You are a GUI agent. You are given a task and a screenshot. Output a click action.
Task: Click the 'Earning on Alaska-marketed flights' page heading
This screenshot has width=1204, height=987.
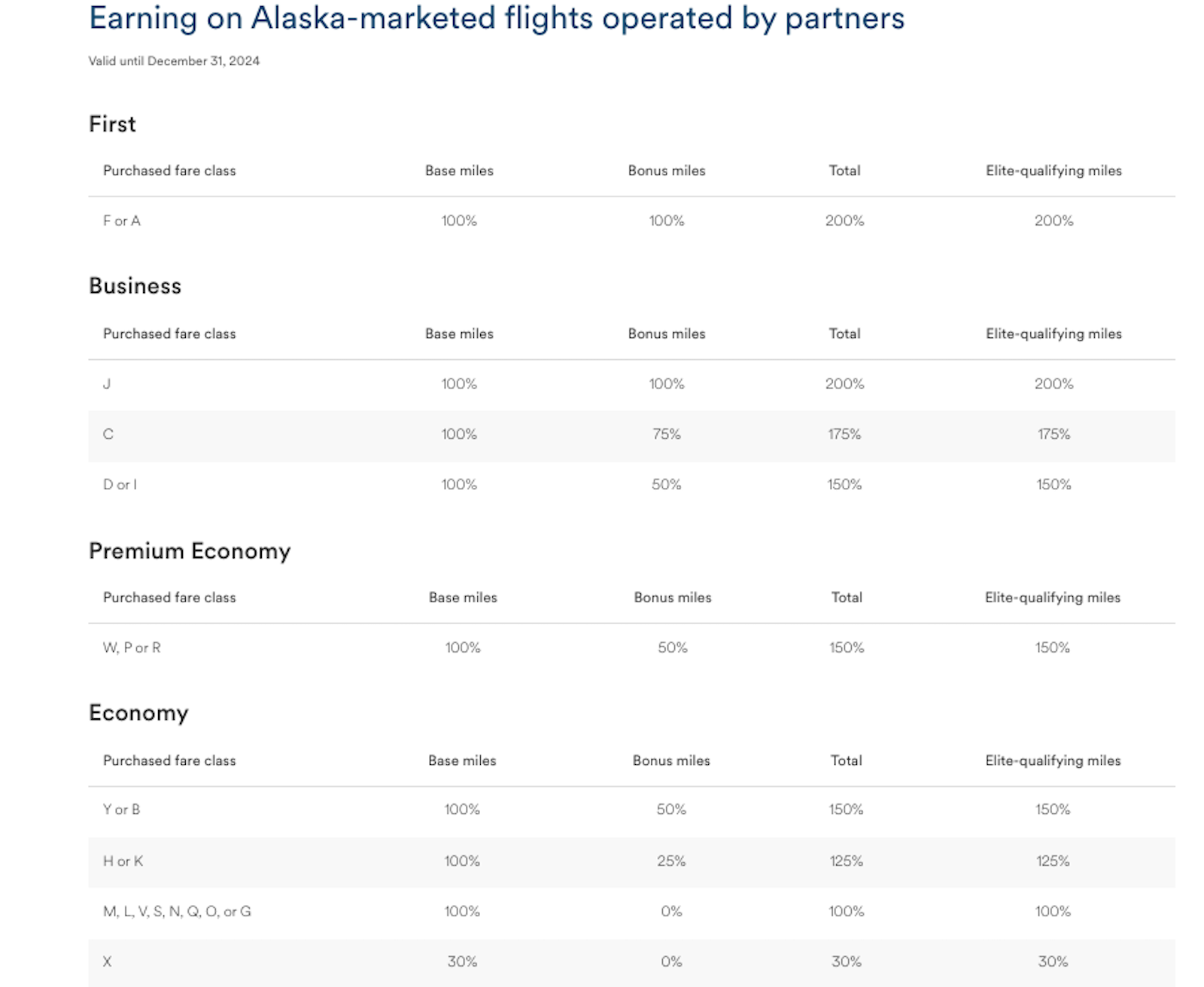coord(496,19)
